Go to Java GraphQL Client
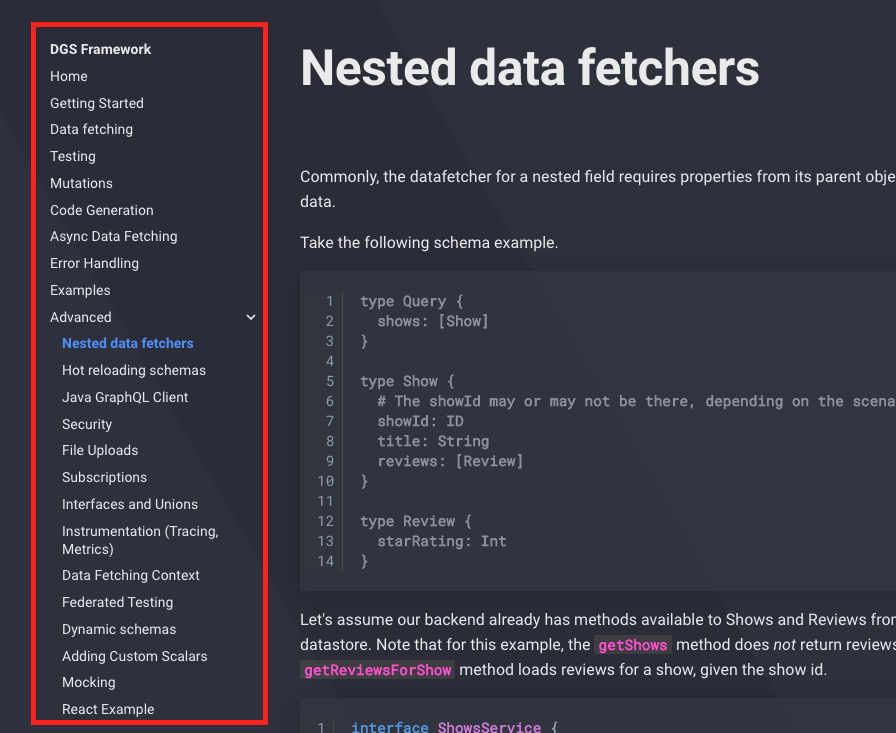The height and width of the screenshot is (733, 896). 125,397
